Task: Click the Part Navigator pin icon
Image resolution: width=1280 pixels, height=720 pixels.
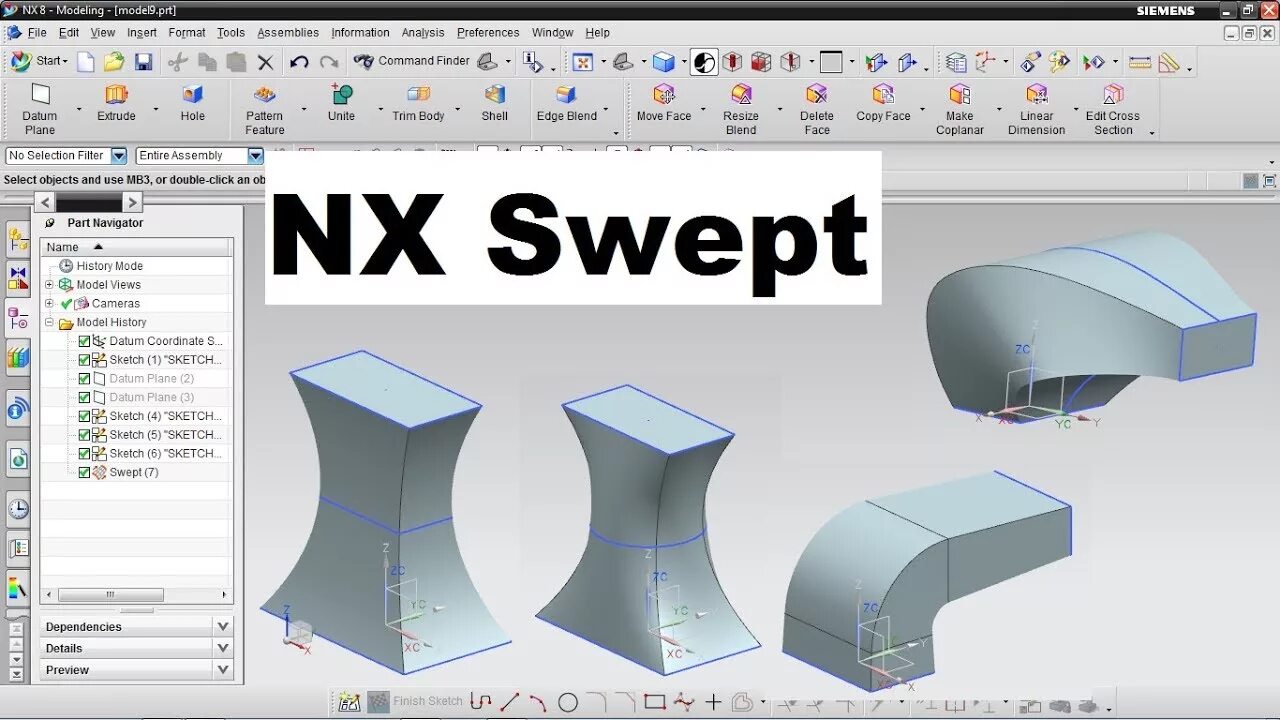Action: 50,223
